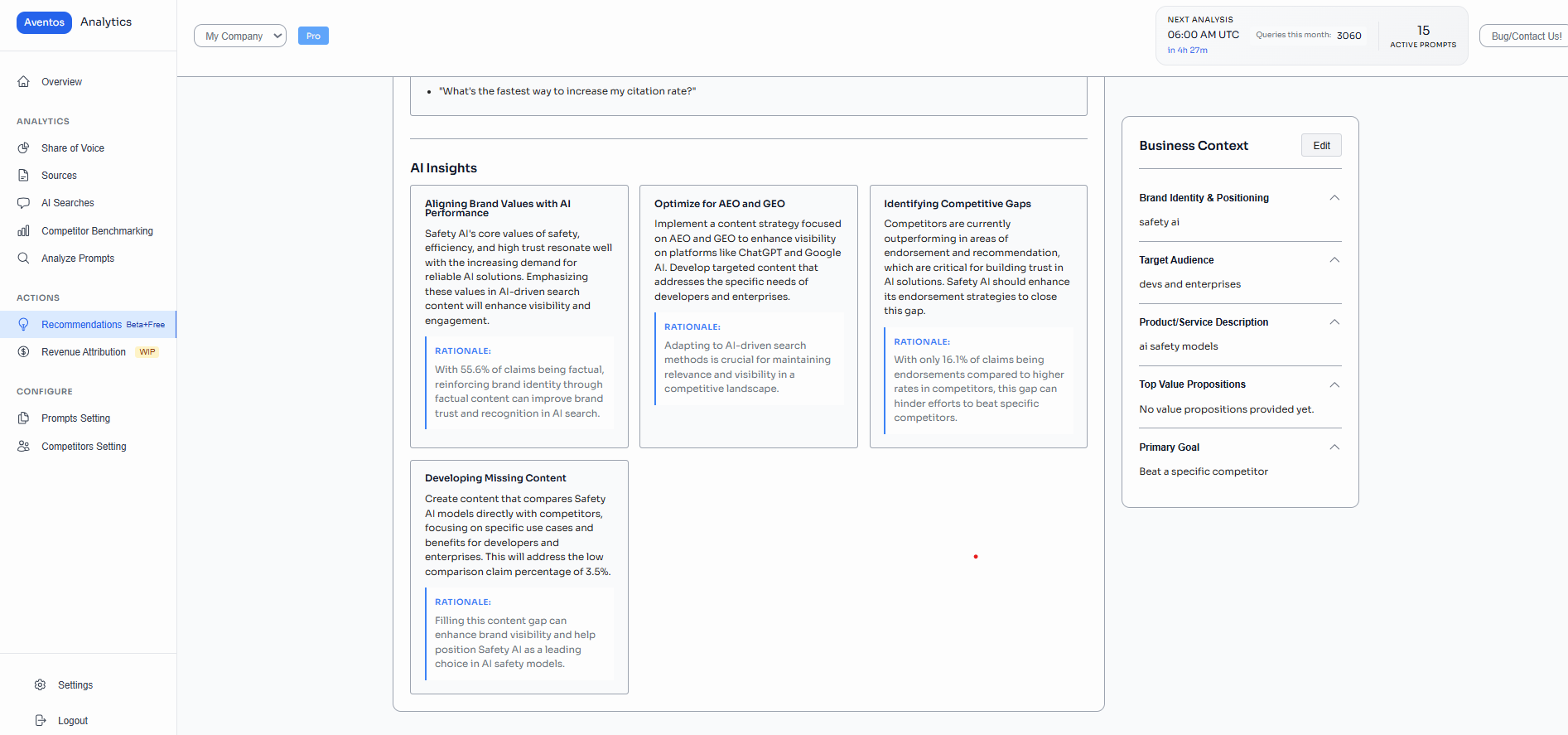Click the Analyze Prompts magnifier icon
The width and height of the screenshot is (1568, 735).
24,259
